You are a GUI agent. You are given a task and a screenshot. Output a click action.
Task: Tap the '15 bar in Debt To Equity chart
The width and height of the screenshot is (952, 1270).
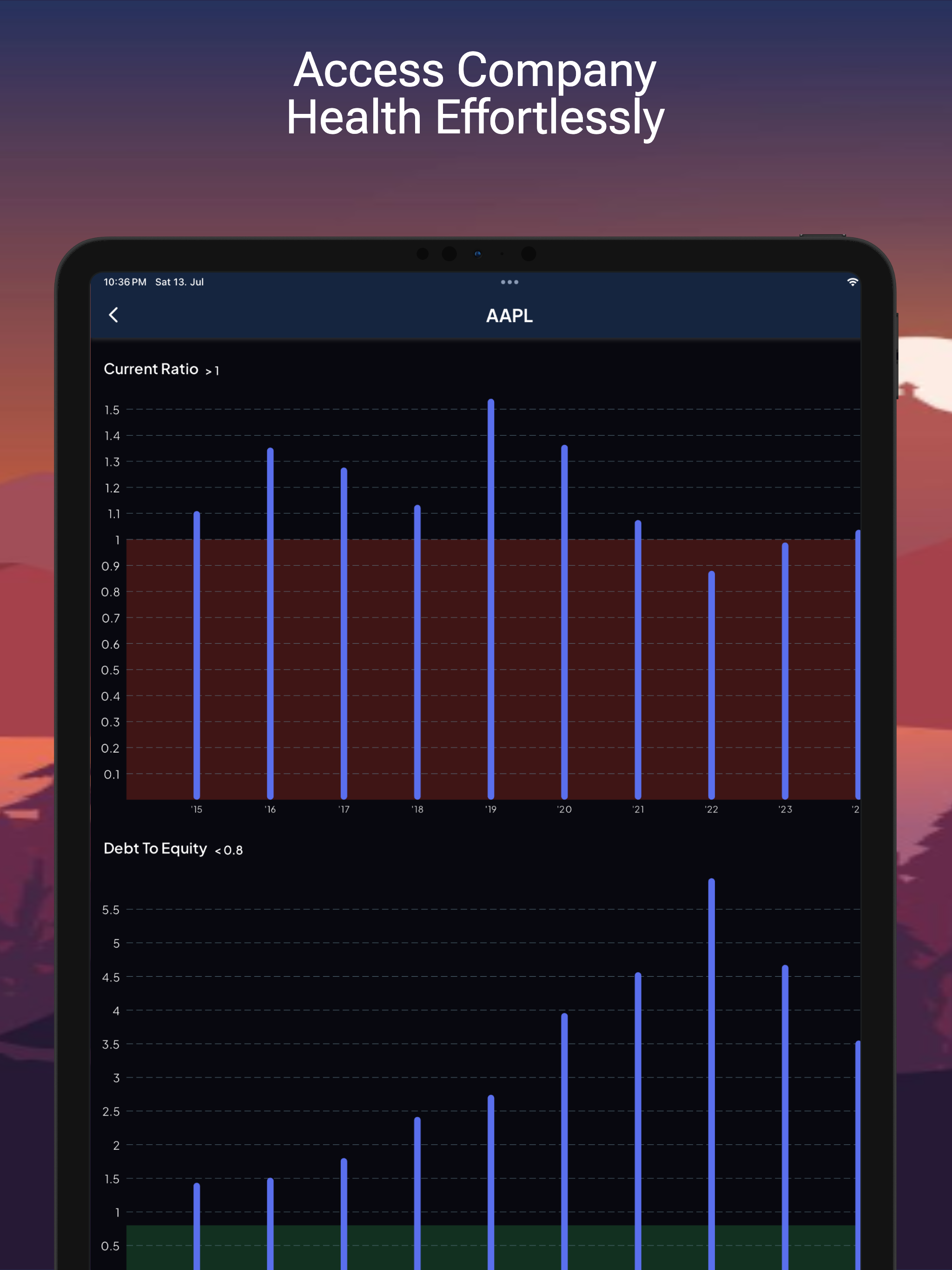197,1226
